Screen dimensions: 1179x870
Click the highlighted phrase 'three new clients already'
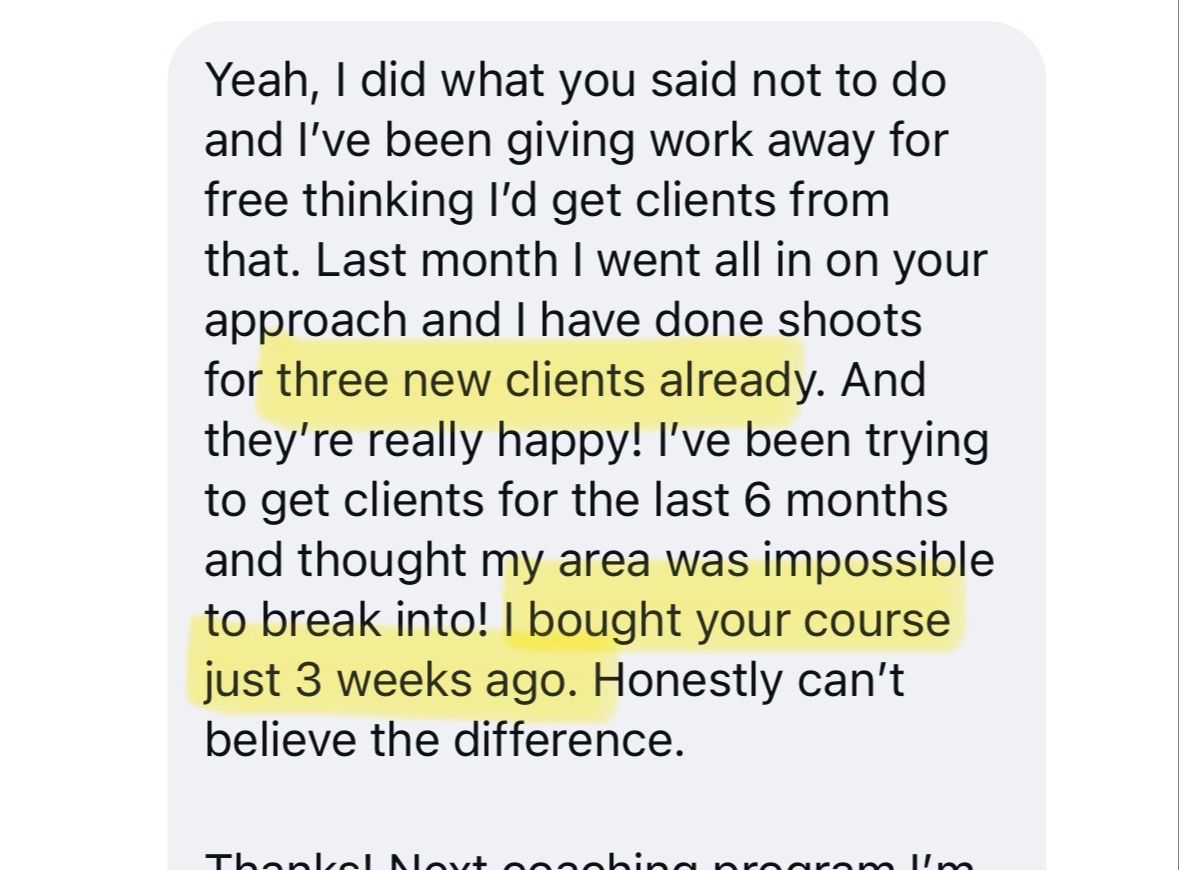click(541, 380)
